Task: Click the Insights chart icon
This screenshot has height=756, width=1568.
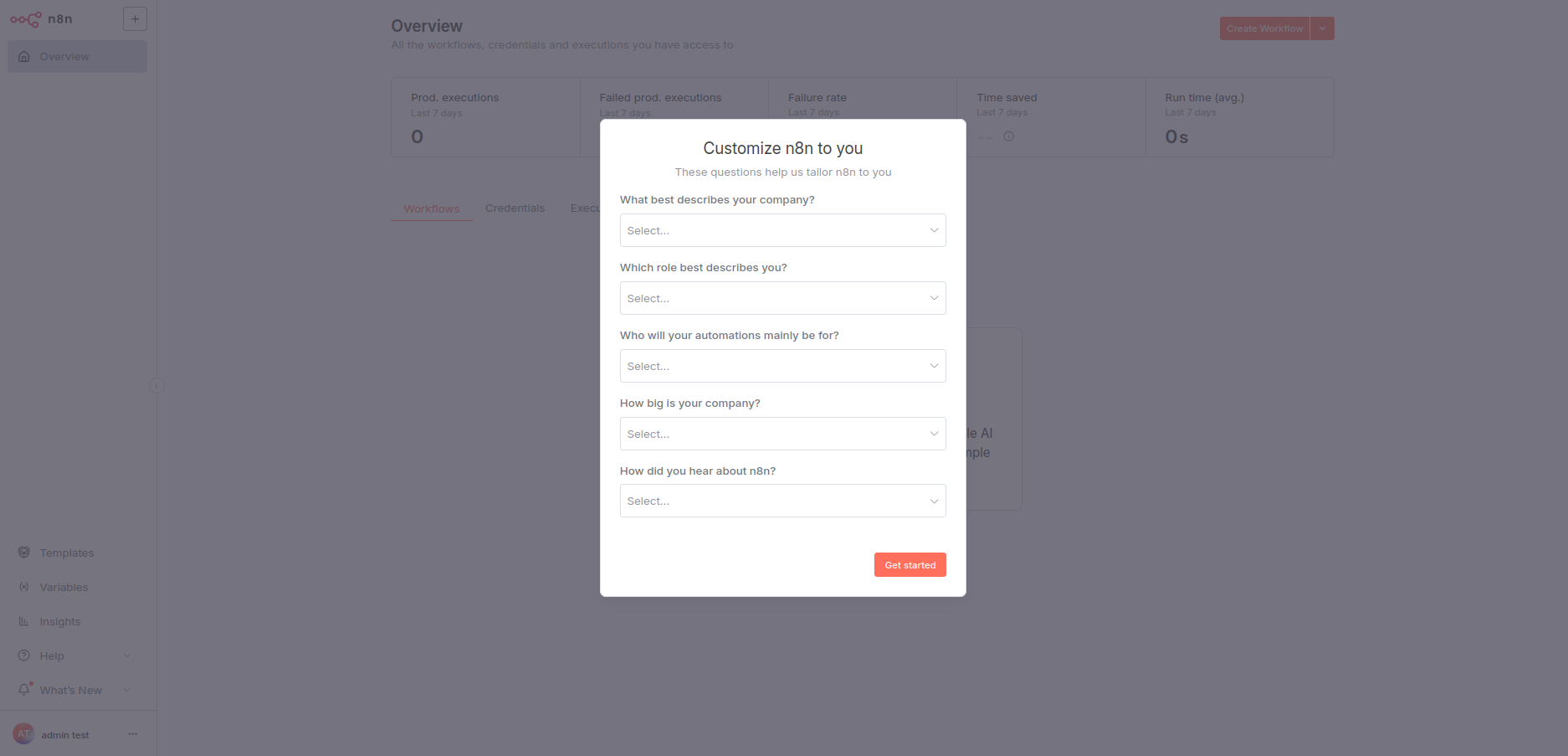Action: [23, 621]
